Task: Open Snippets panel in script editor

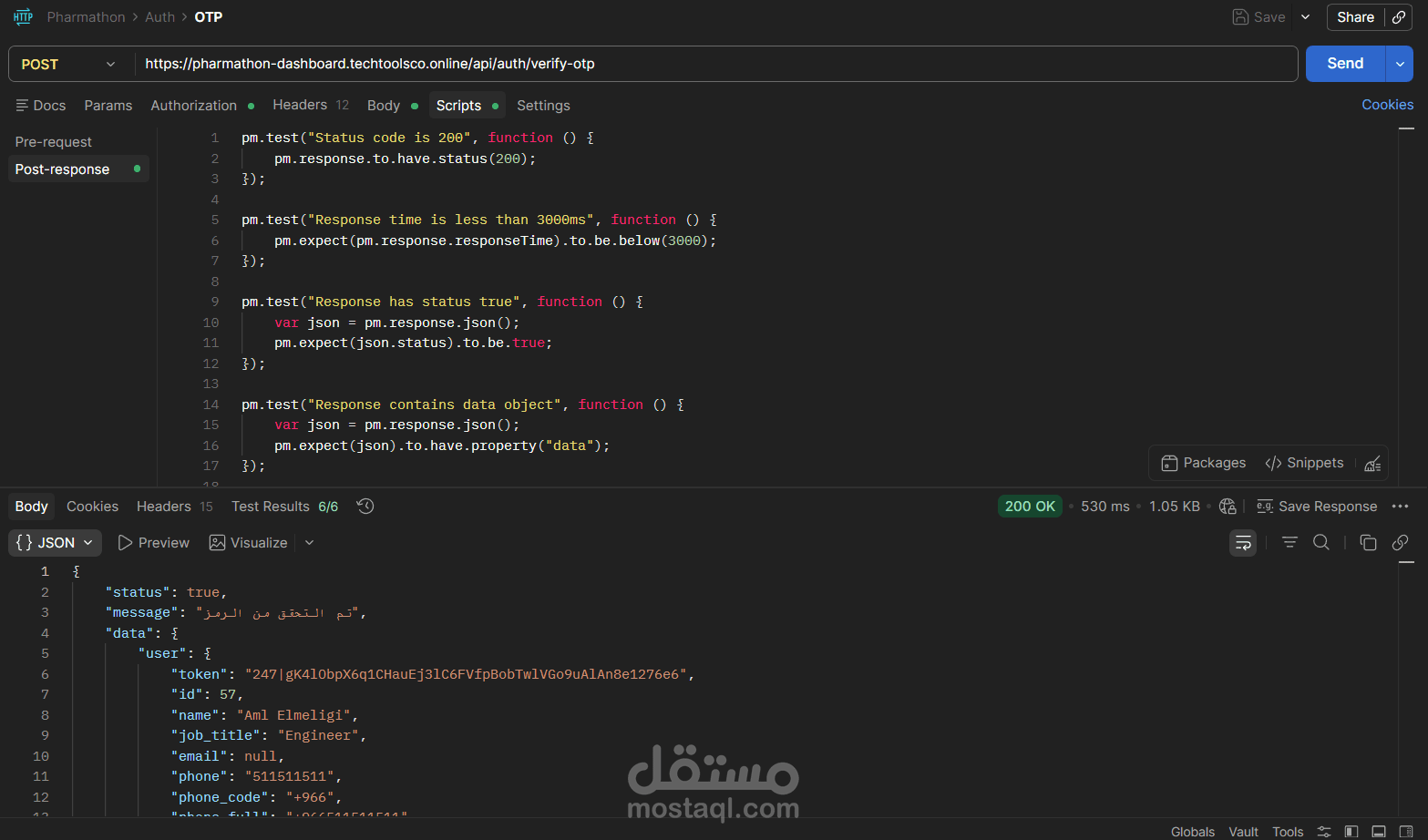Action: click(x=1304, y=463)
